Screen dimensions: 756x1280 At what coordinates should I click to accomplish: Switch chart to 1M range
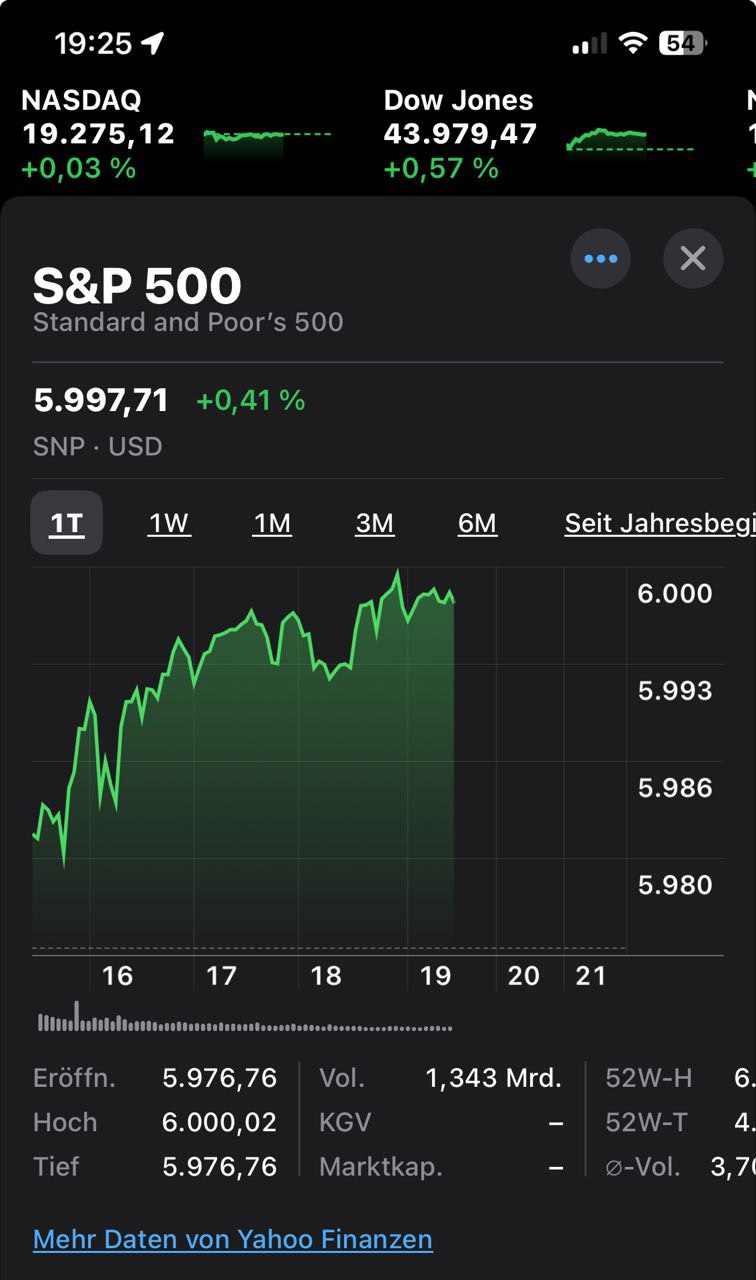[272, 523]
